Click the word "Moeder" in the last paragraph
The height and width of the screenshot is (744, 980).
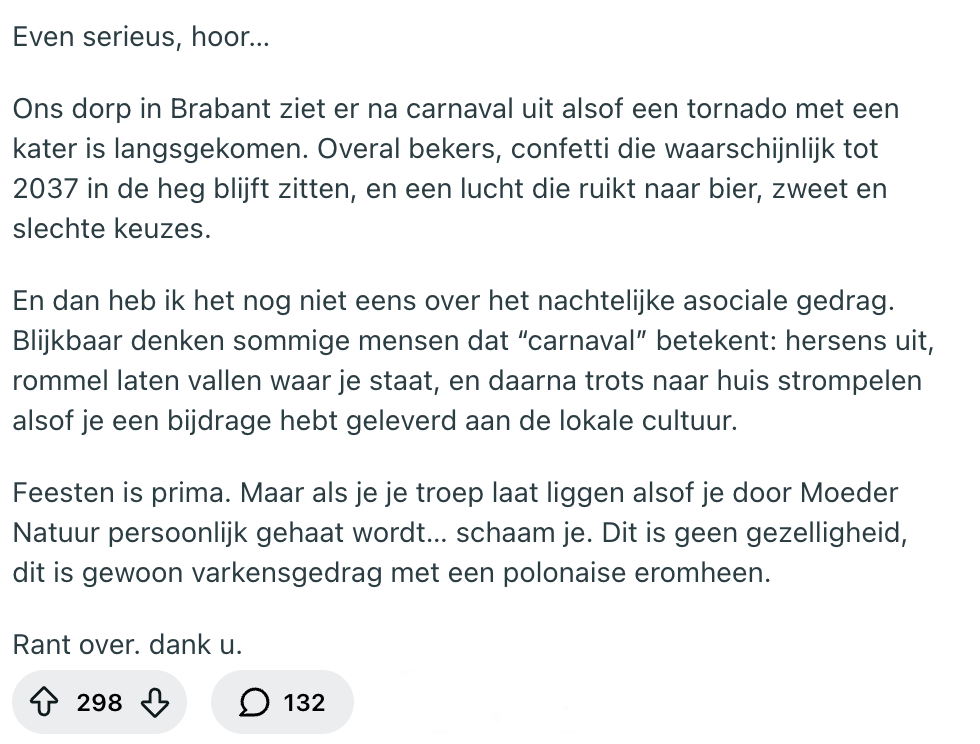(x=849, y=493)
